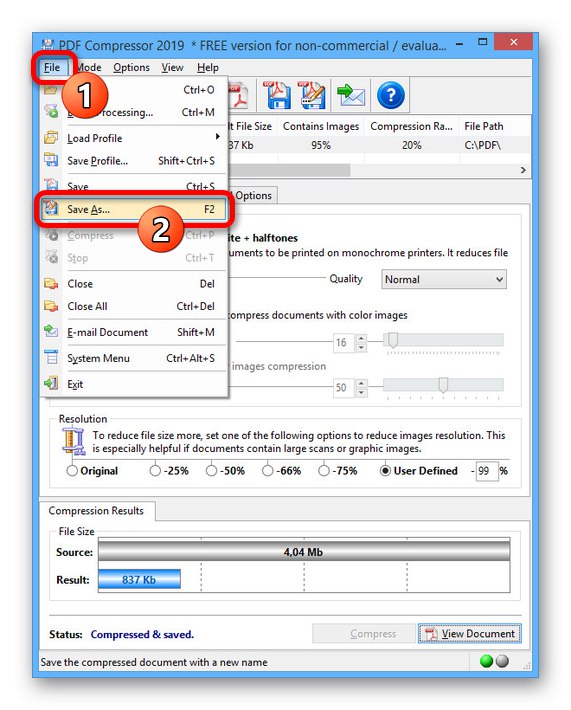Increase the value 50 with up arrow
Image resolution: width=571 pixels, height=710 pixels.
coord(361,383)
